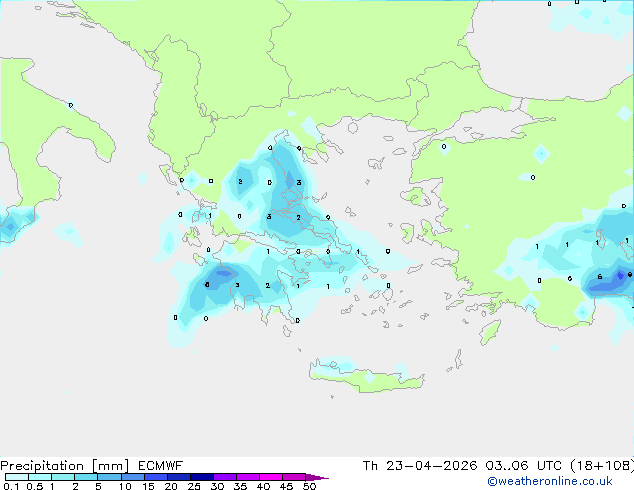634x490 pixels.
Task: Click legend value label '10'
Action: tap(125, 486)
